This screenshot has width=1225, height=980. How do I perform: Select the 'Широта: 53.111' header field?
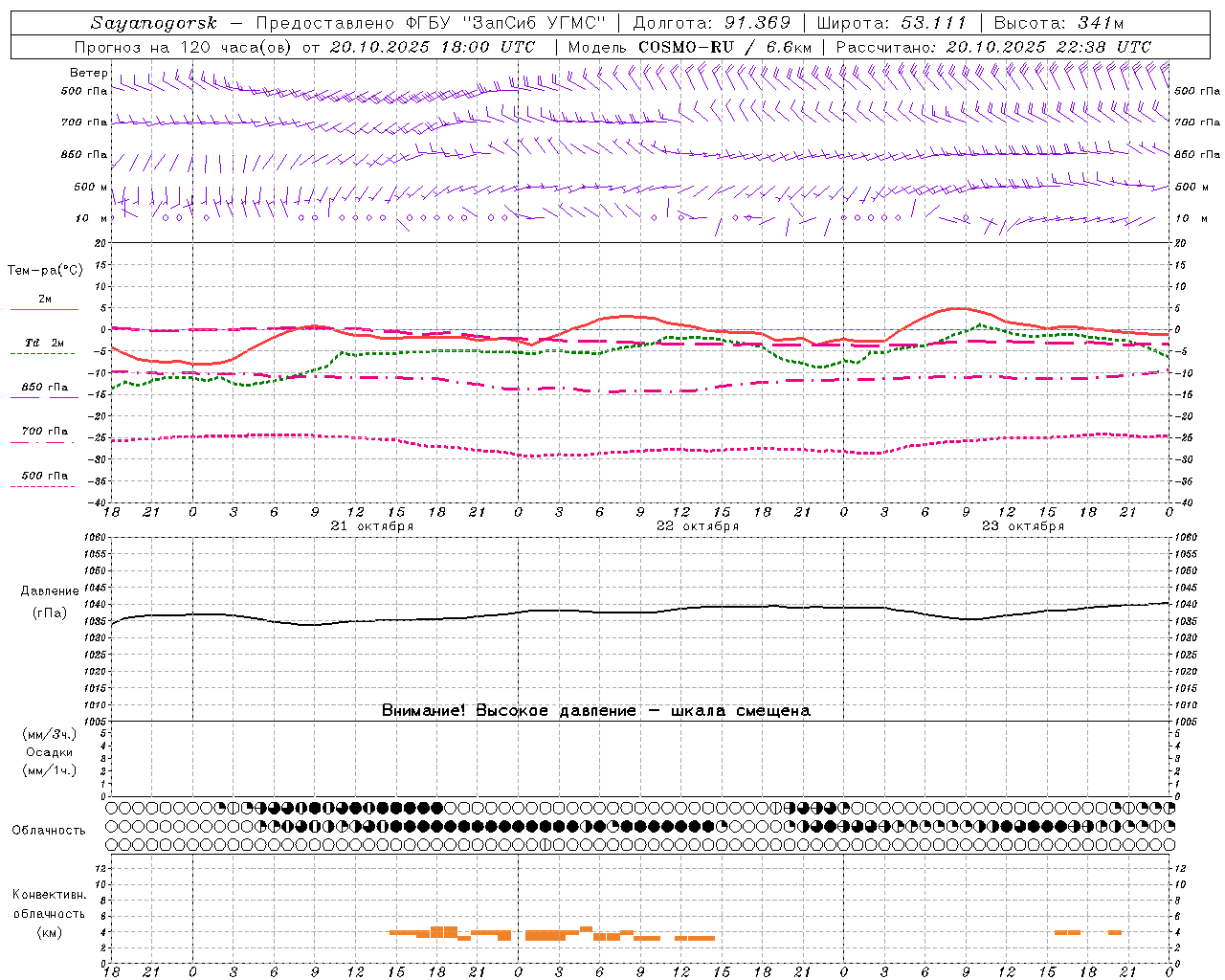point(892,23)
